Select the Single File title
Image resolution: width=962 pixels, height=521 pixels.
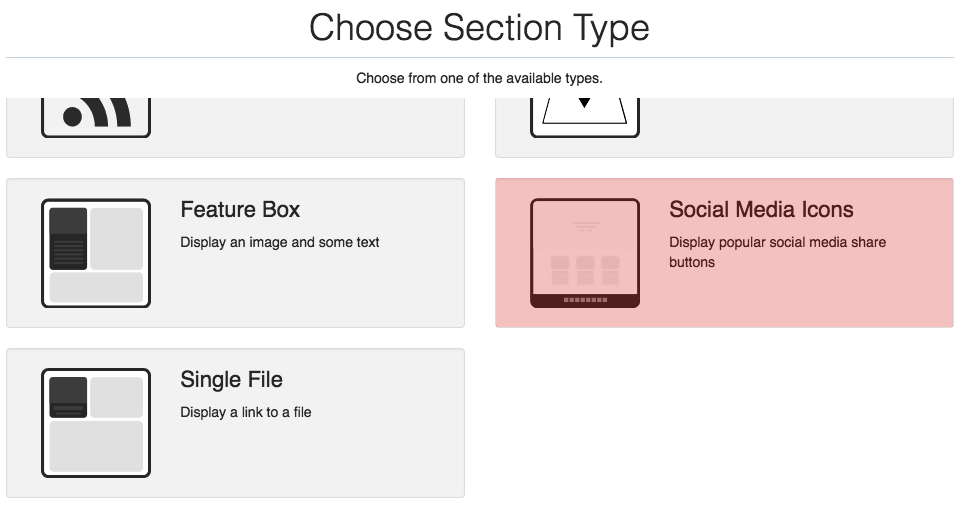coord(231,380)
